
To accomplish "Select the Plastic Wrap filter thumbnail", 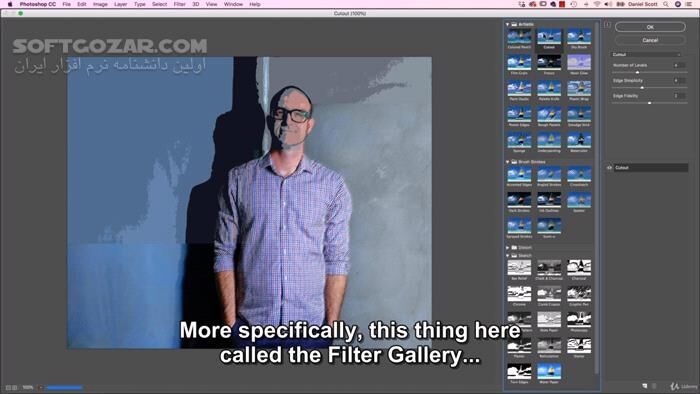I will pyautogui.click(x=579, y=88).
